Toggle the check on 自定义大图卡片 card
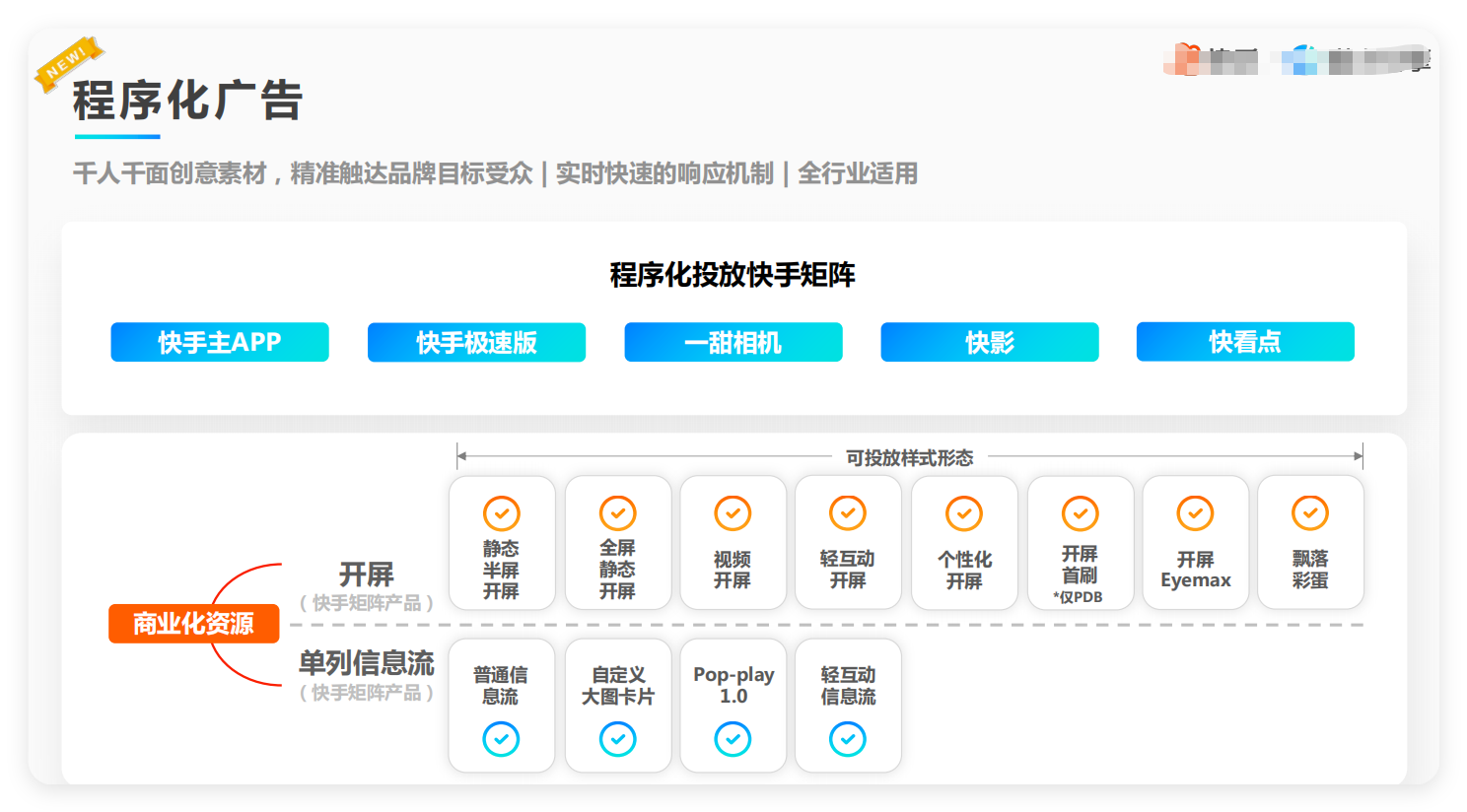 [x=618, y=737]
